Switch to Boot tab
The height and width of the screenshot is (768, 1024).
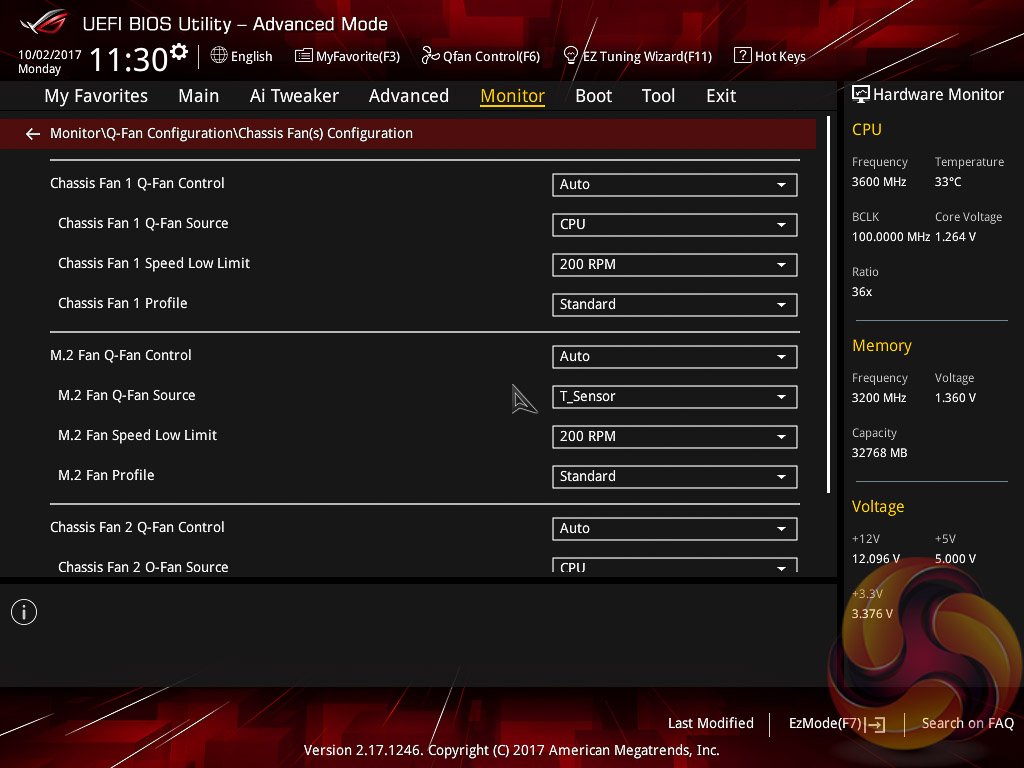594,96
